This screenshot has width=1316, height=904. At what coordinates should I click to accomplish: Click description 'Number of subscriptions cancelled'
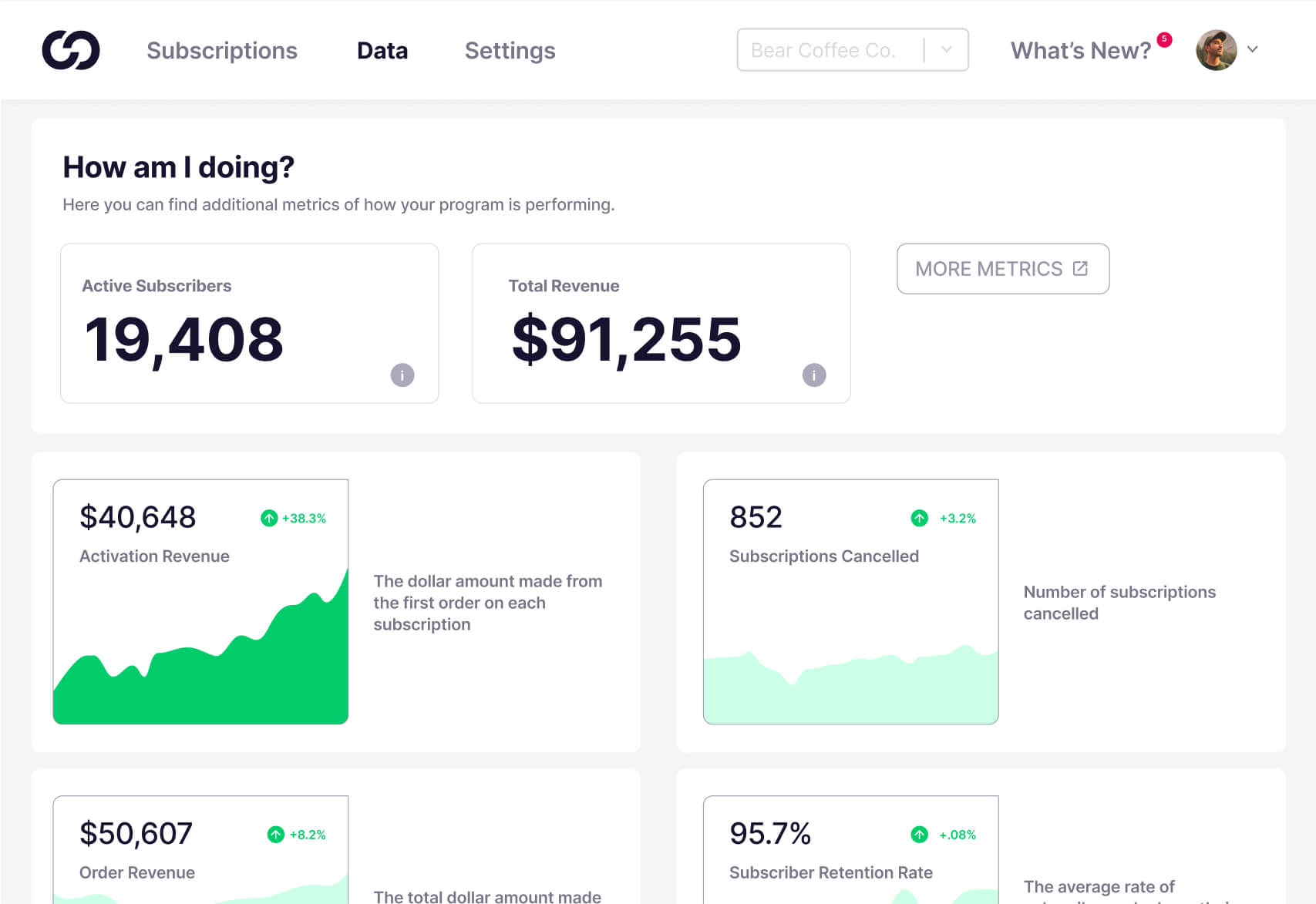pyautogui.click(x=1119, y=603)
